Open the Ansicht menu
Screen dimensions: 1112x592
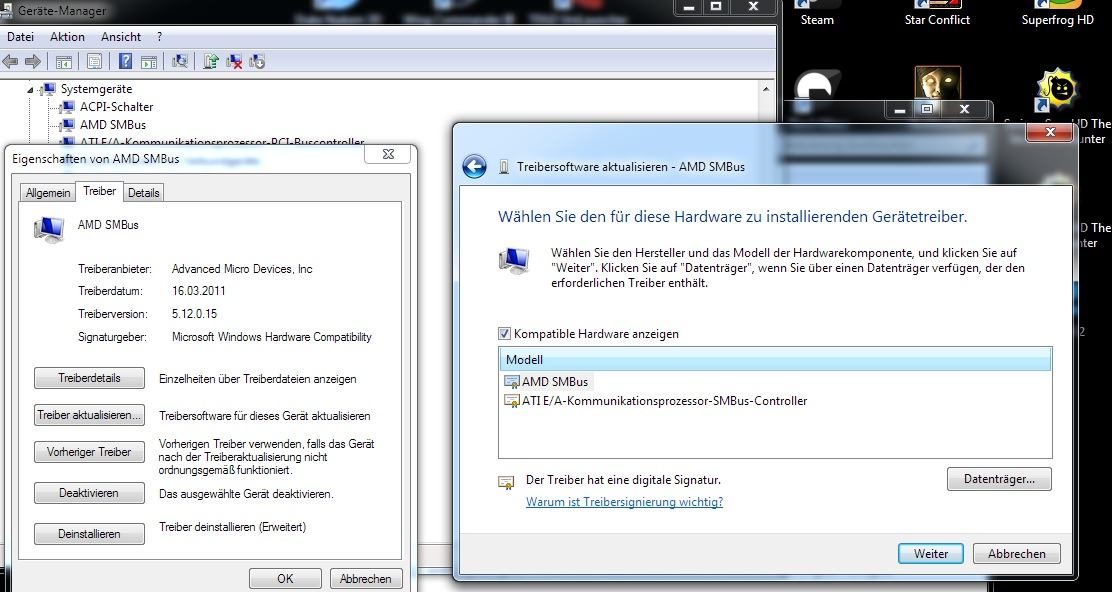121,37
